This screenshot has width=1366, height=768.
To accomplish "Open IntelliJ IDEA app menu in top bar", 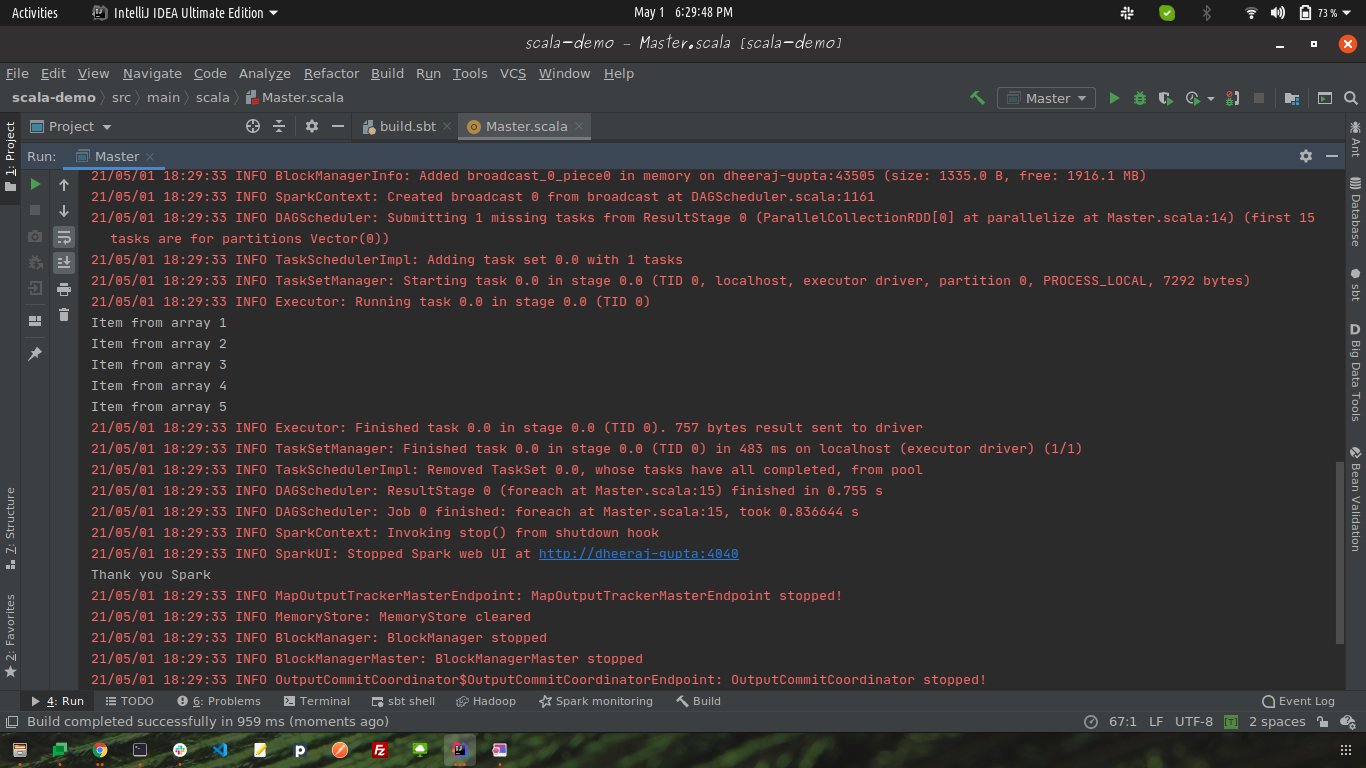I will 185,13.
